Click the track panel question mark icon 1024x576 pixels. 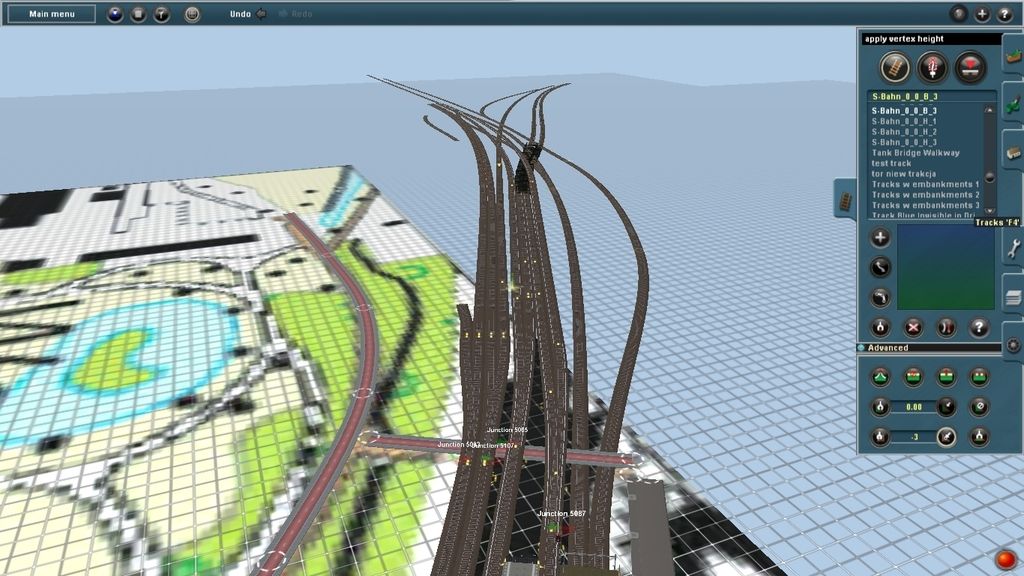click(x=978, y=327)
